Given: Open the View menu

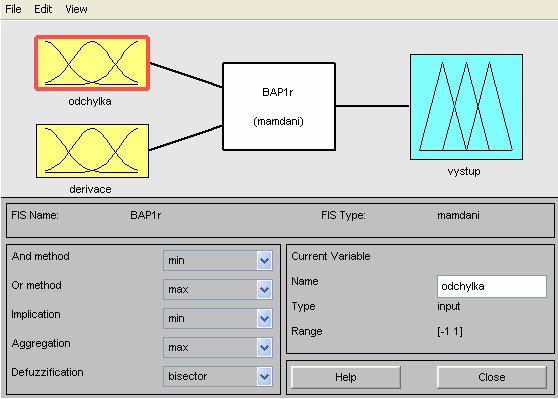Looking at the screenshot, I should tap(76, 9).
